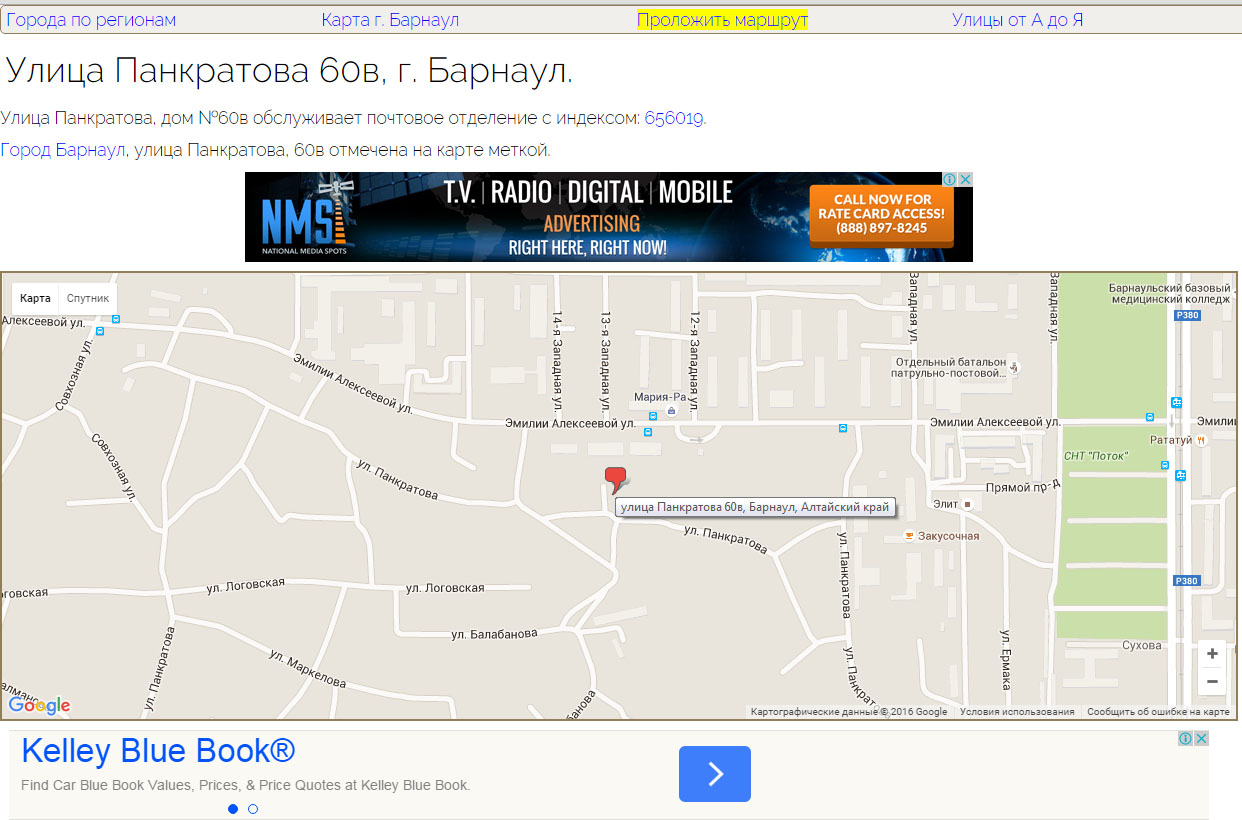
Task: Click the page heading Улица Панкратова 60в
Action: (290, 71)
